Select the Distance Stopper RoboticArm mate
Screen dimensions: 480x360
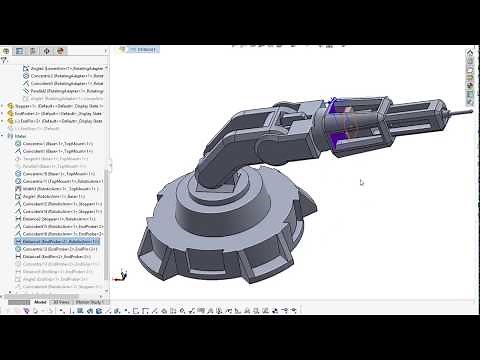click(55, 219)
